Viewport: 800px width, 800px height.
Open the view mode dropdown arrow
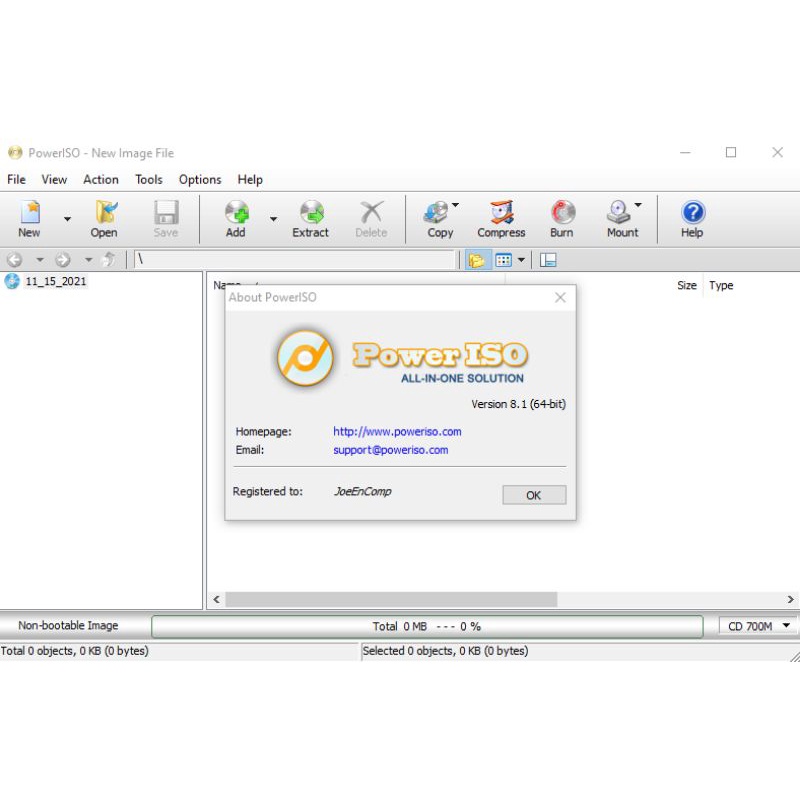coord(521,260)
